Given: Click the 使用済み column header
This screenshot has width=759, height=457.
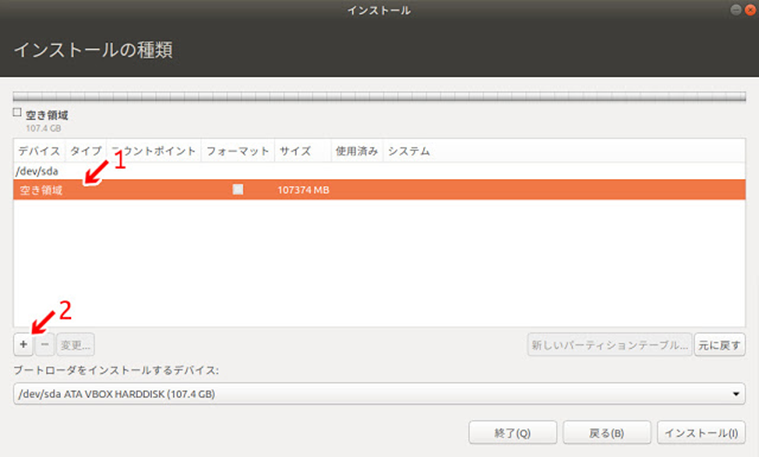Looking at the screenshot, I should pyautogui.click(x=357, y=151).
